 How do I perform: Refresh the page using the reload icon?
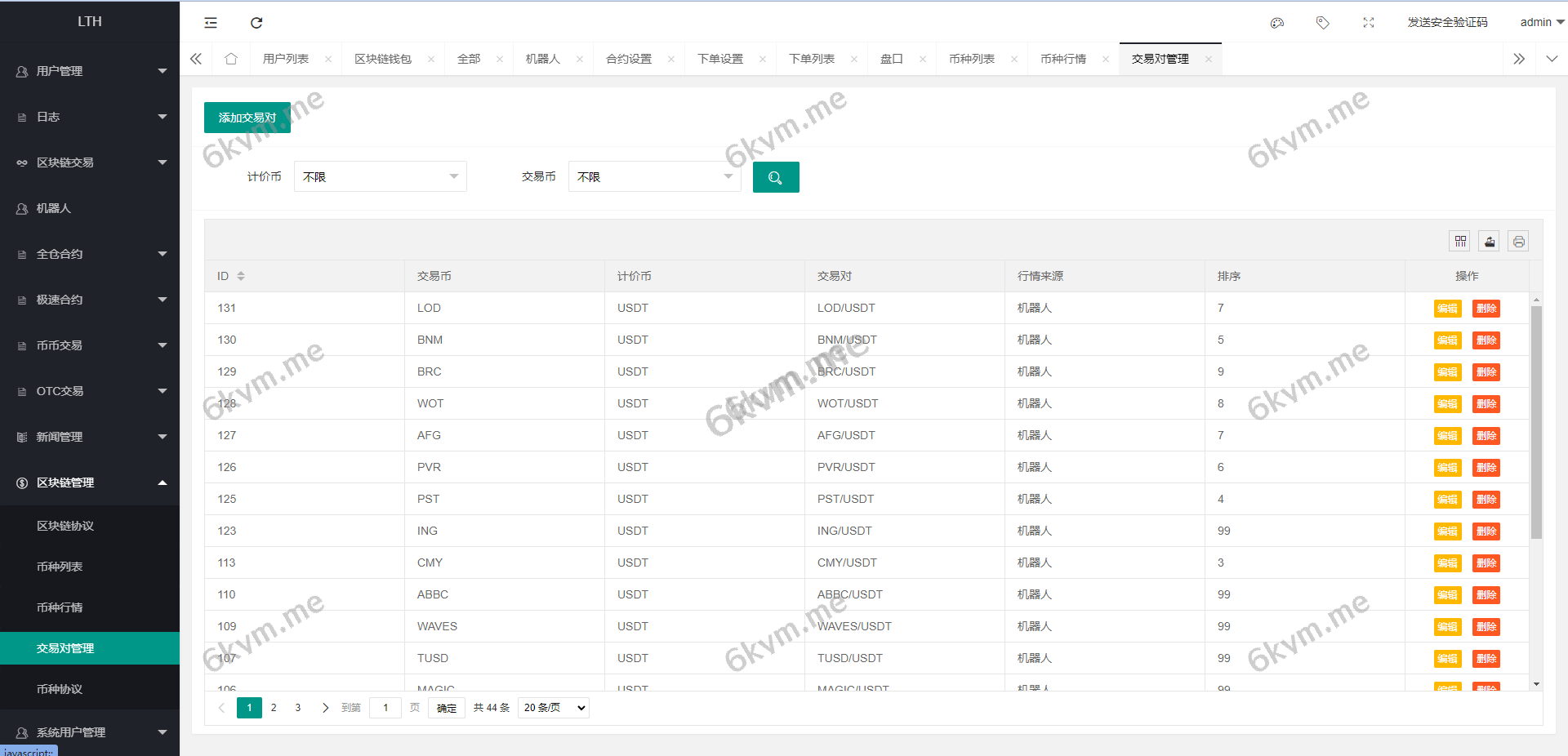coord(256,23)
